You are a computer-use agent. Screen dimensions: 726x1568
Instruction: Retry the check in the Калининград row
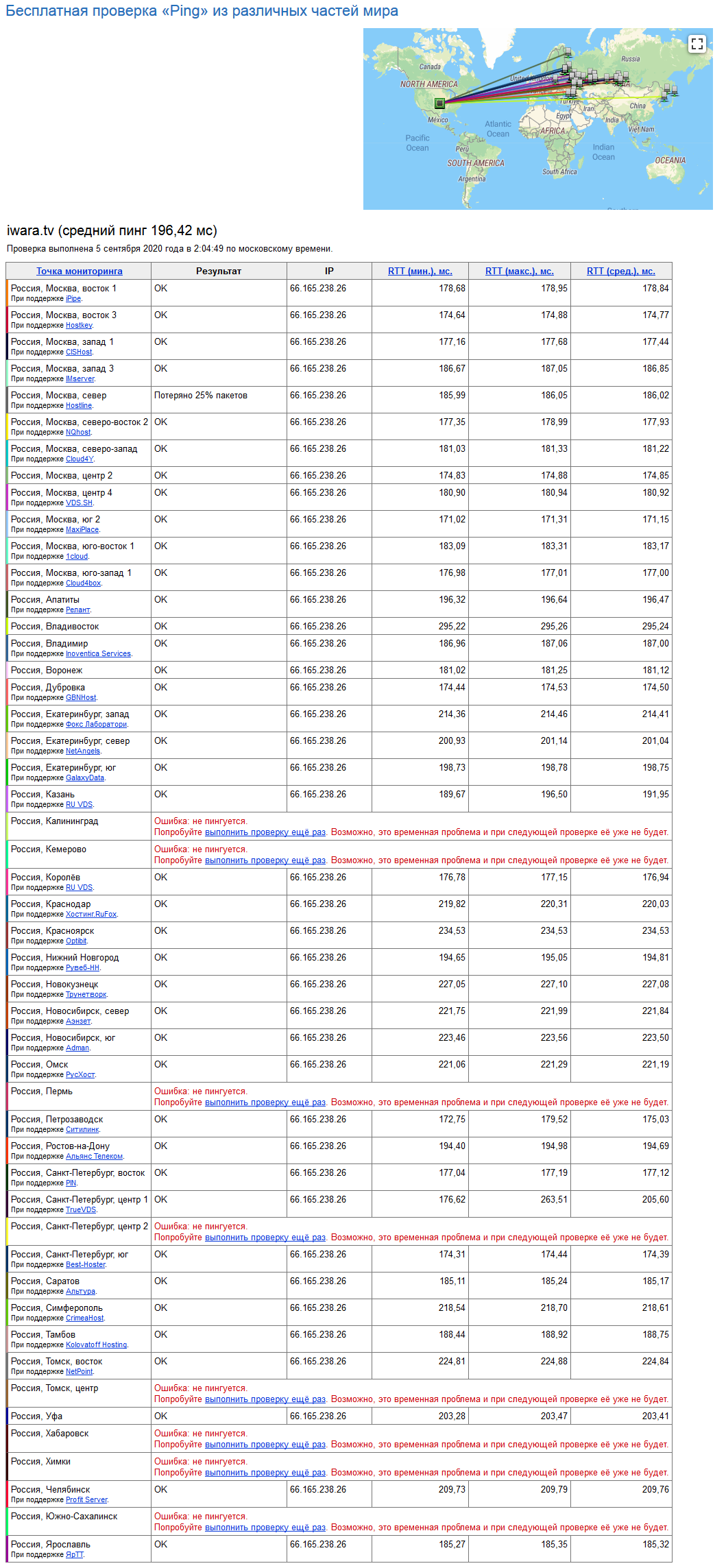[x=265, y=832]
